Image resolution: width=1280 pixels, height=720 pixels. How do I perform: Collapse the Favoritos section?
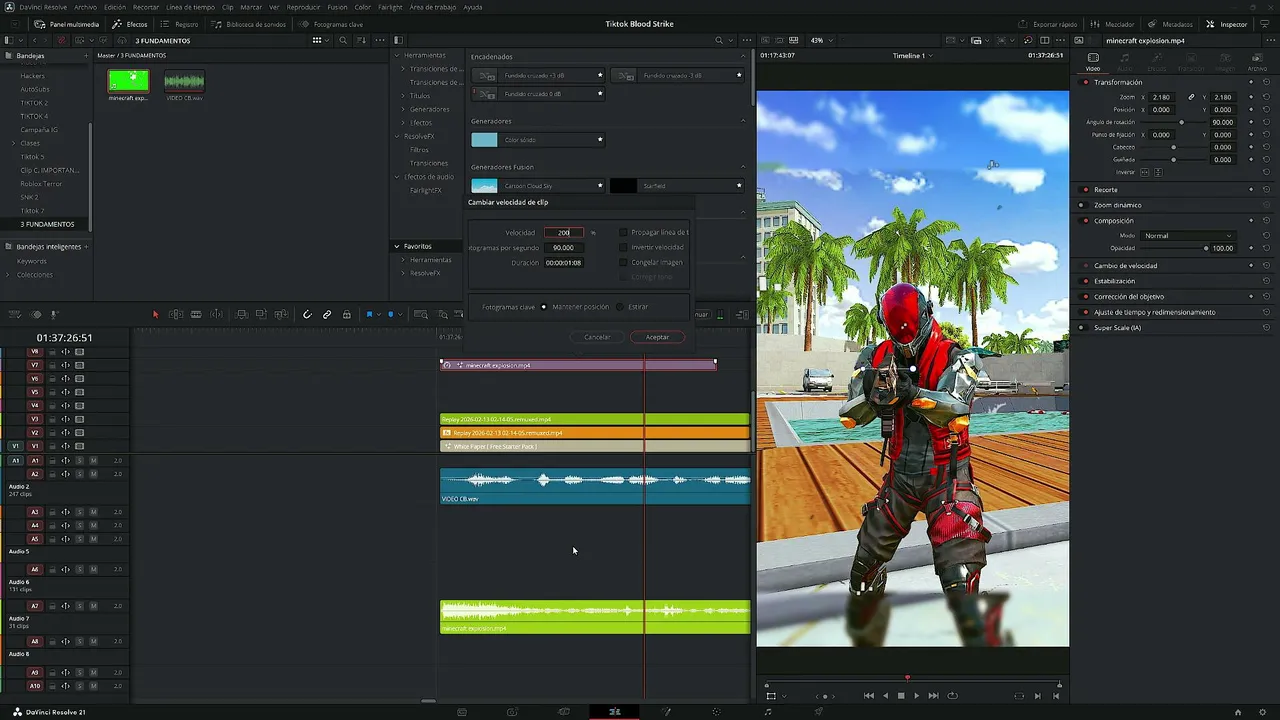(396, 246)
